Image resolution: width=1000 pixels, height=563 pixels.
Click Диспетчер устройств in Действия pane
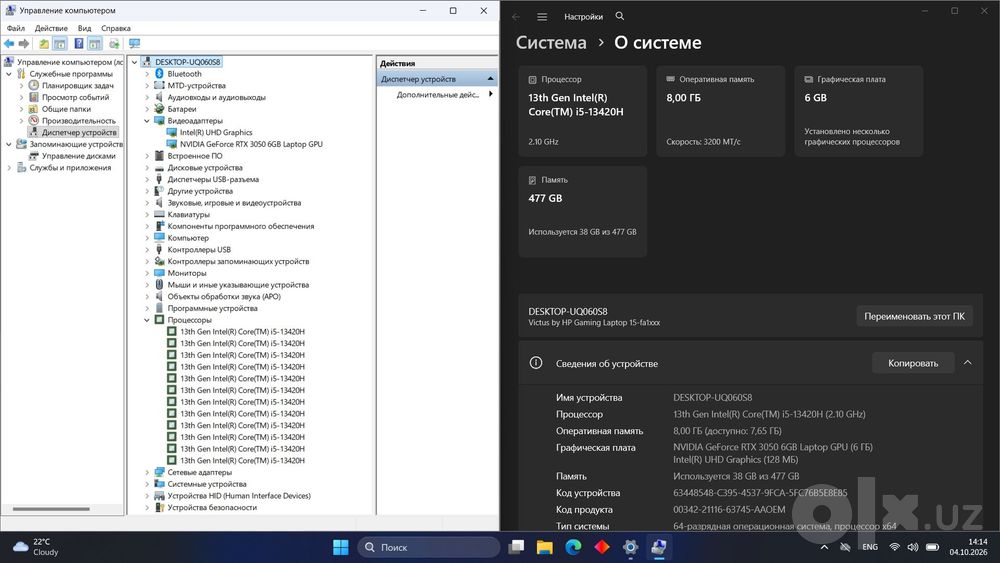click(x=437, y=79)
